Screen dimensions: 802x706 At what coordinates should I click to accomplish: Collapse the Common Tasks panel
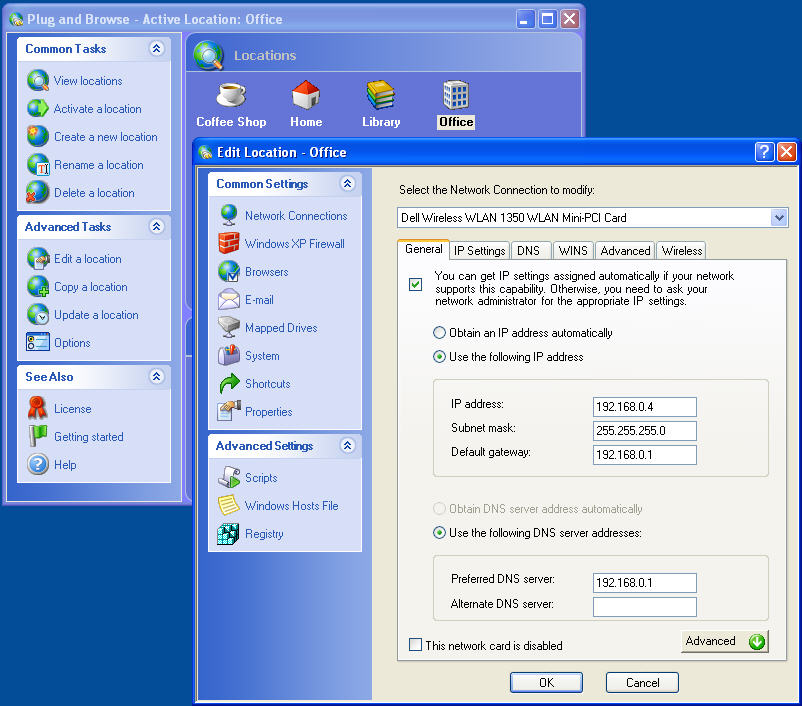coord(157,49)
